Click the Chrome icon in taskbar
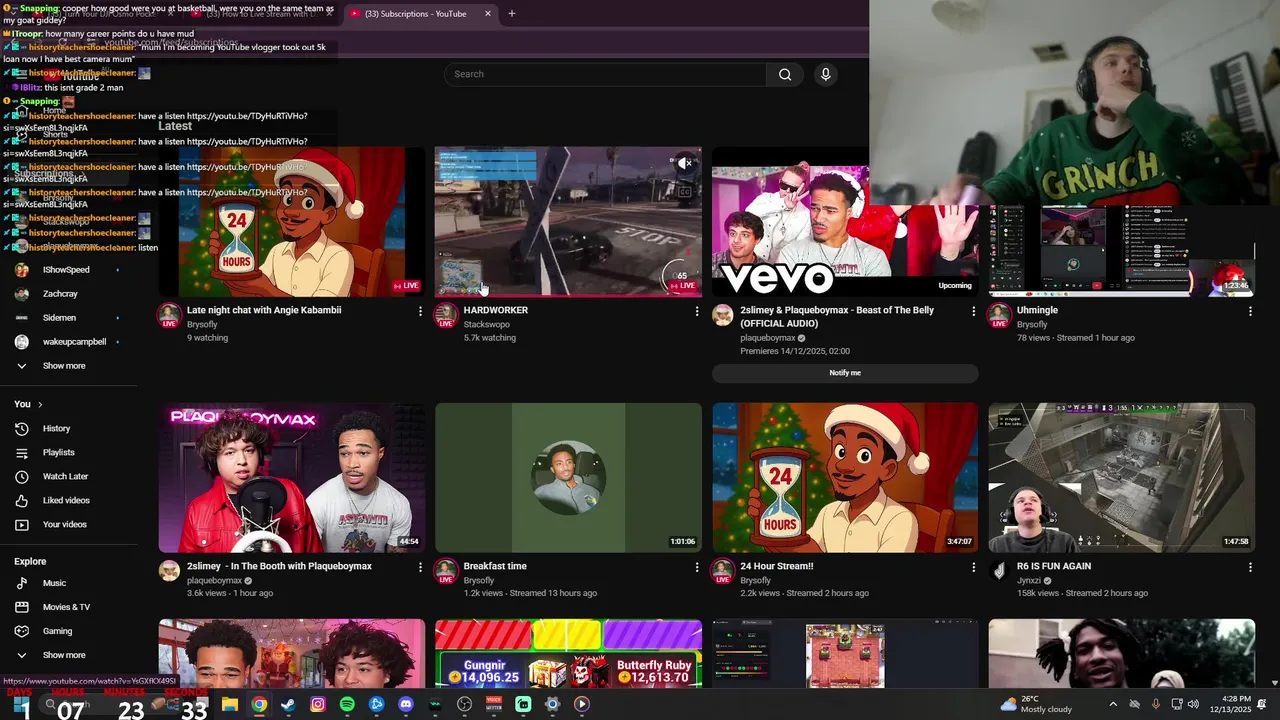The image size is (1280, 720). (259, 704)
